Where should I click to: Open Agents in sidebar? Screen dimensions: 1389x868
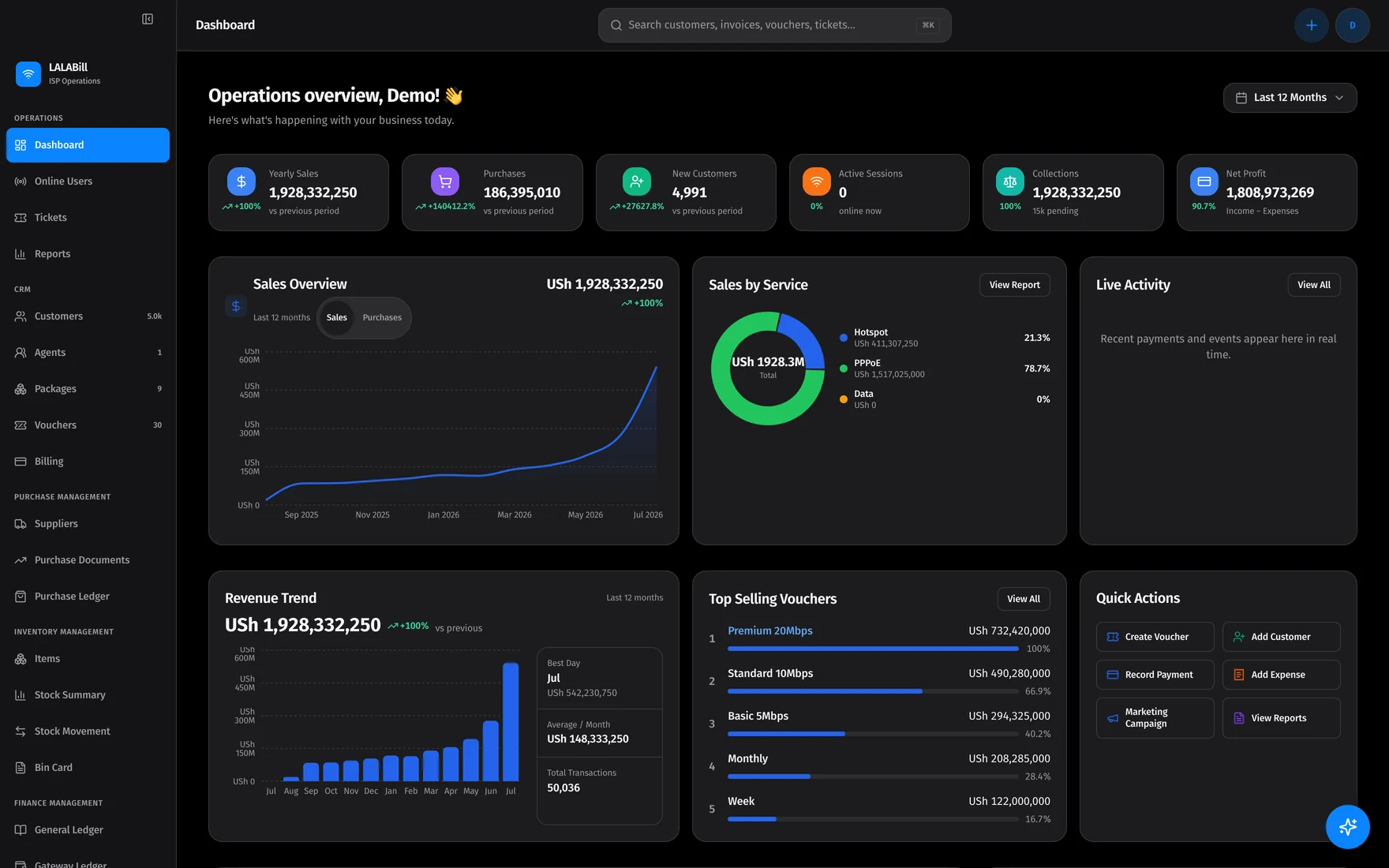click(88, 353)
